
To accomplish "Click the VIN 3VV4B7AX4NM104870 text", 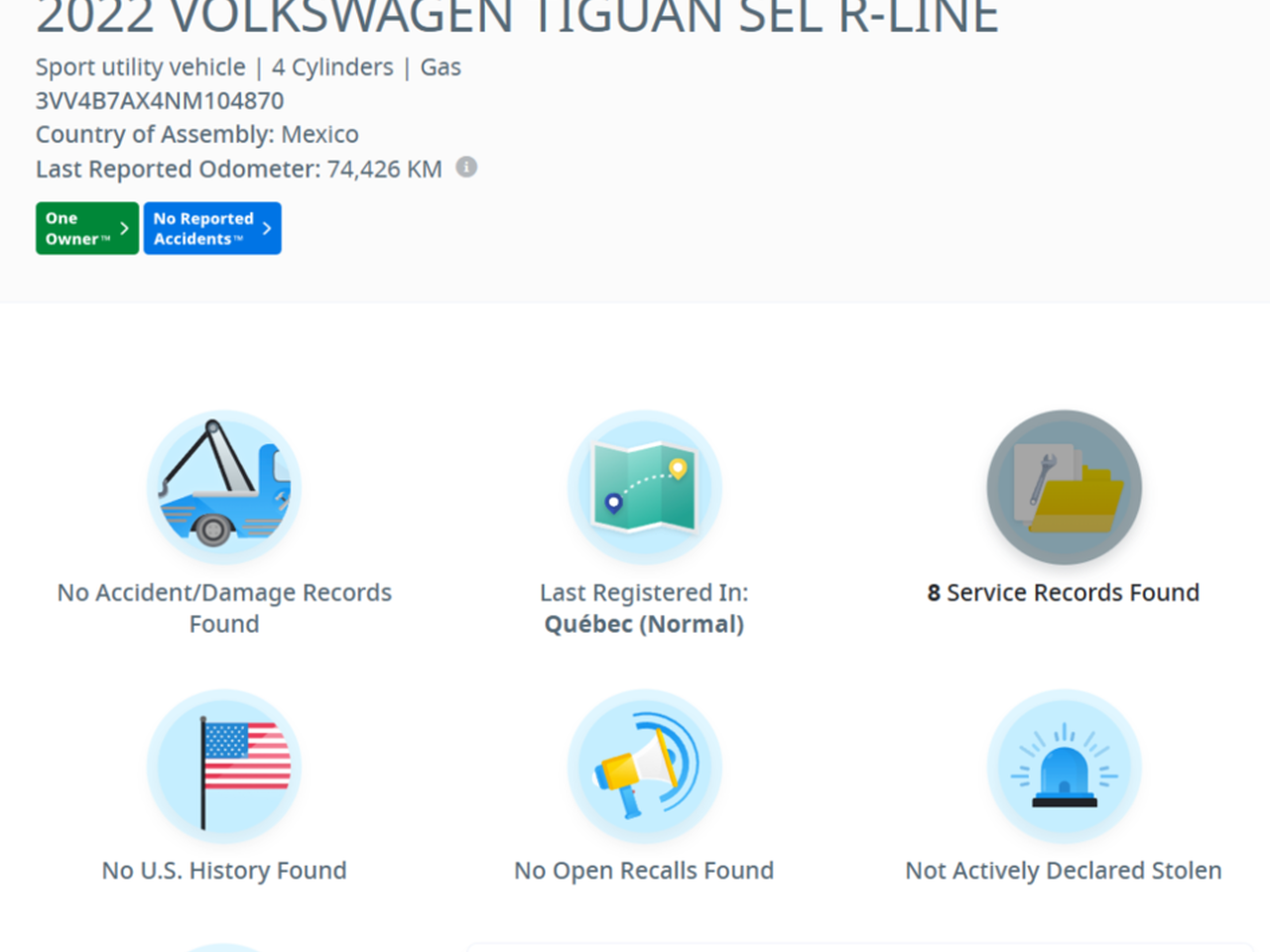I will coord(160,101).
